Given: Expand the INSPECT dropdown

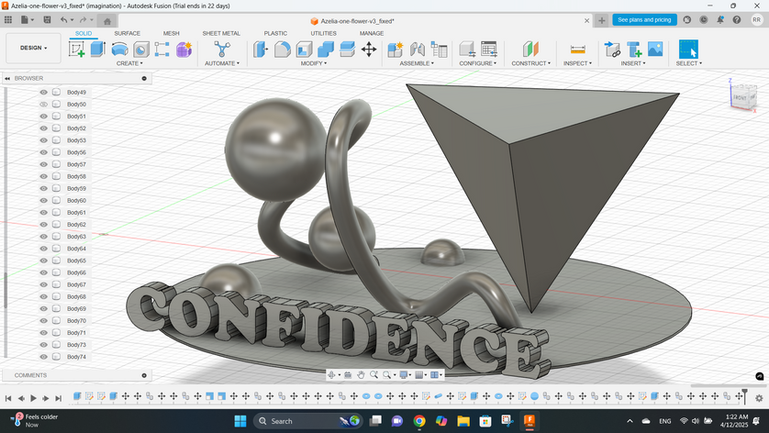Looking at the screenshot, I should point(577,63).
